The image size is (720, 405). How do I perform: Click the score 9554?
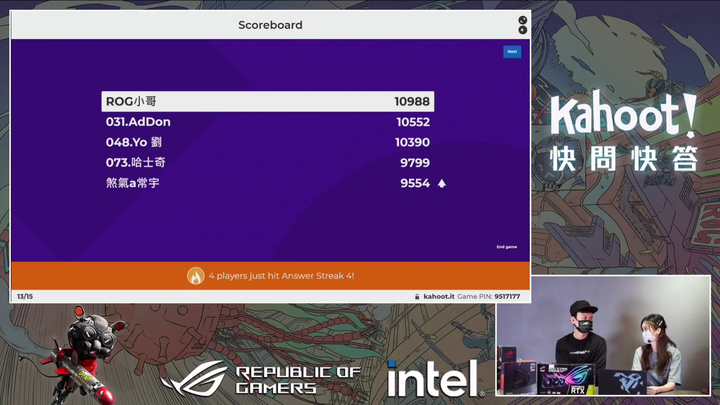pyautogui.click(x=415, y=183)
